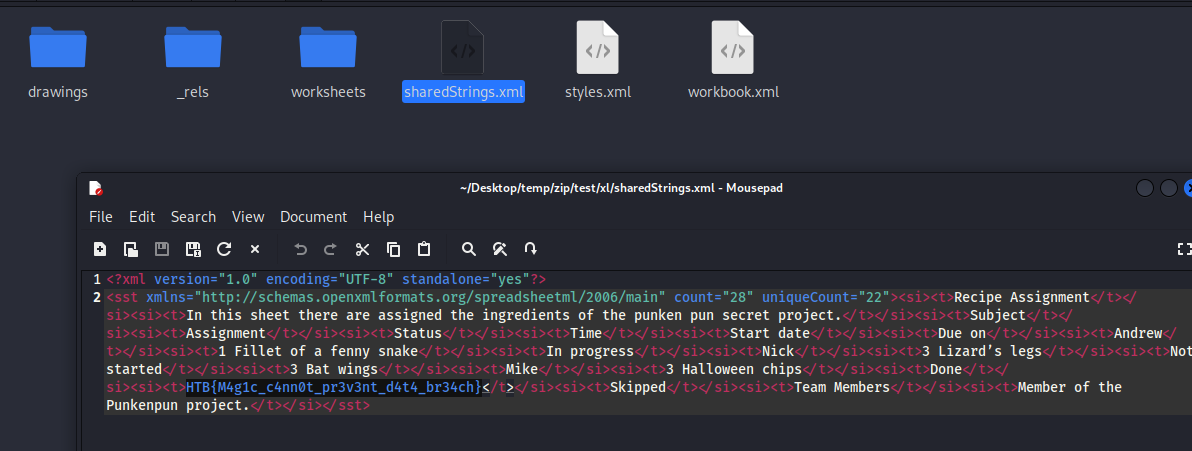The width and height of the screenshot is (1192, 451).
Task: Click the Go To line icon
Action: coord(530,249)
